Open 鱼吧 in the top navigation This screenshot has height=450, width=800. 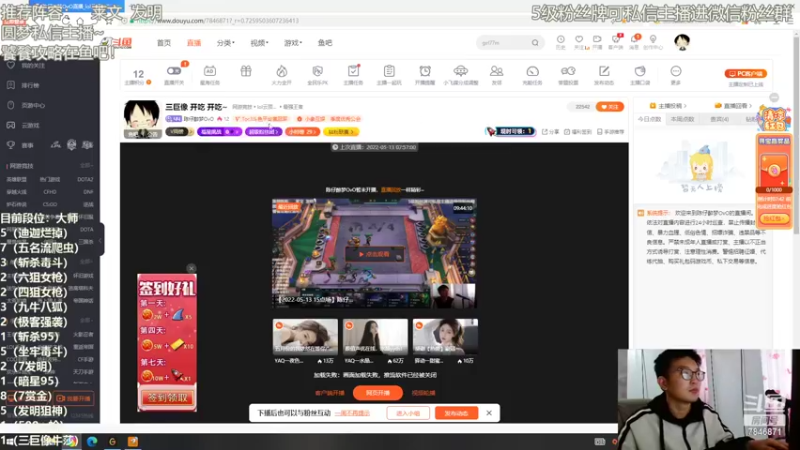tap(325, 43)
